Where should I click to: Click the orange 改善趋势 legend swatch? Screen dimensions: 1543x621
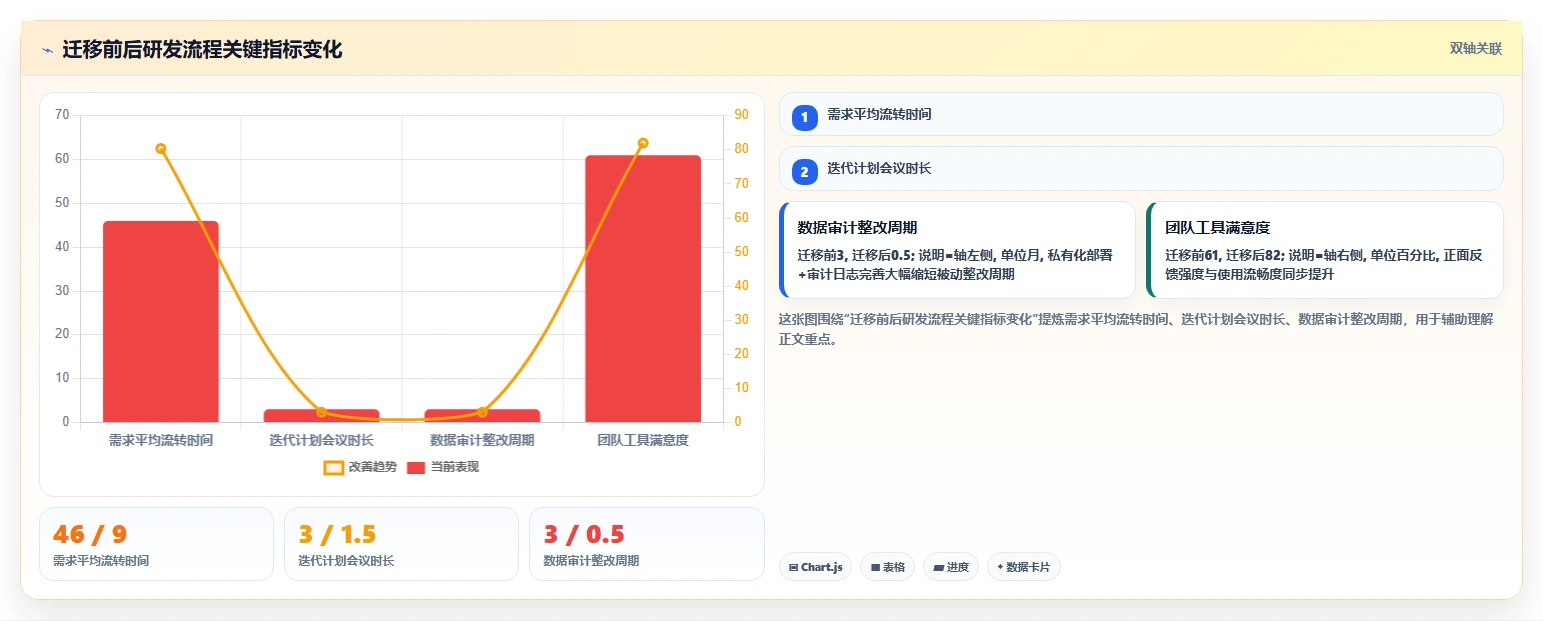(334, 467)
